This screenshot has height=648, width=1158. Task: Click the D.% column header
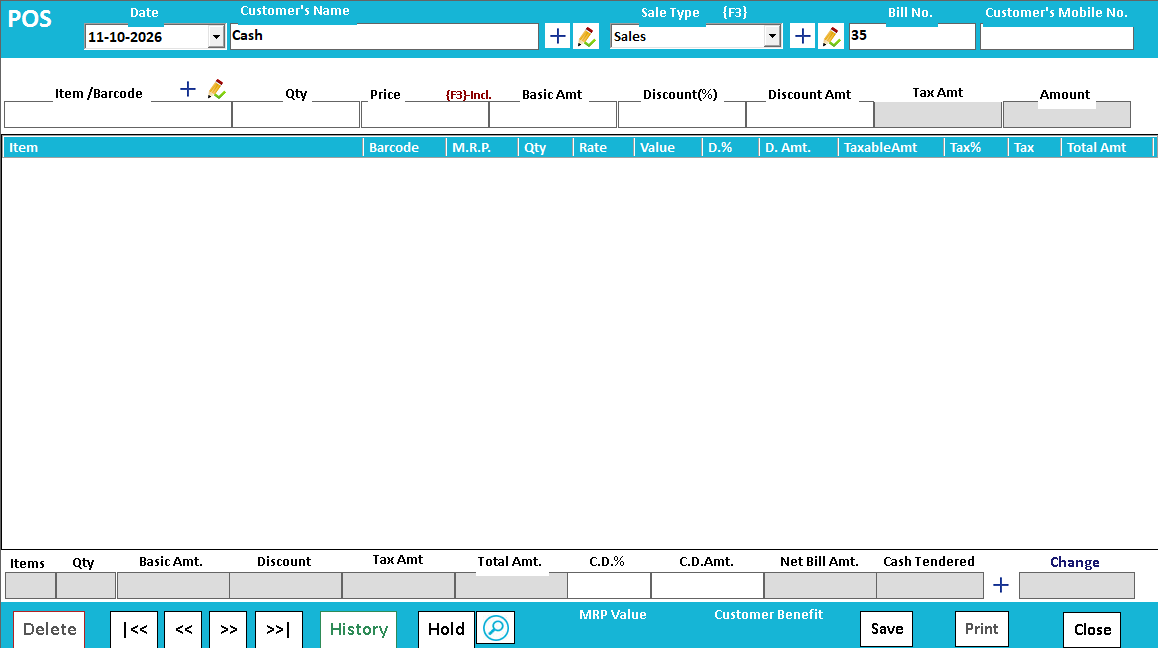pyautogui.click(x=730, y=148)
